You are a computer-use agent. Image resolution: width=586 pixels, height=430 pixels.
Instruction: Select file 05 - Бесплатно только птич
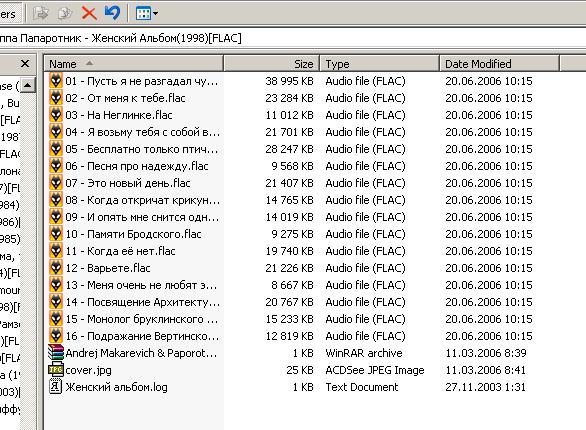[141, 149]
